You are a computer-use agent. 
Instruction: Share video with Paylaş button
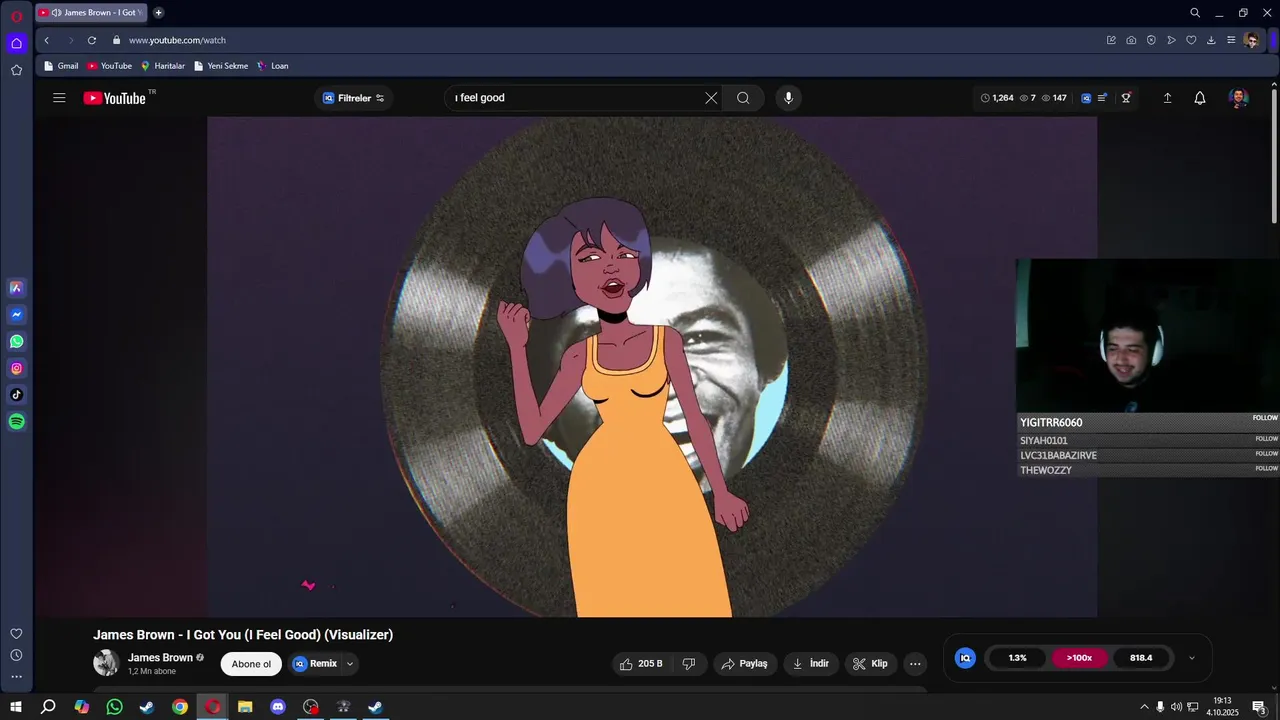point(745,664)
